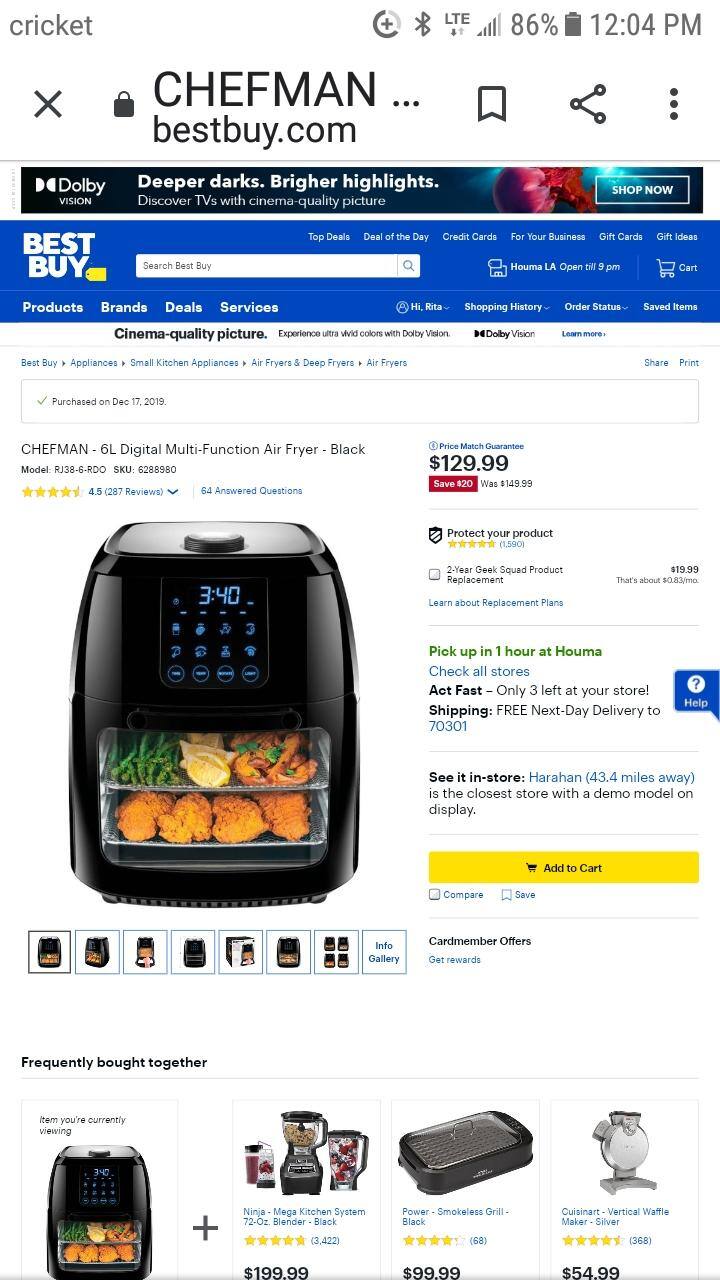Click the search magnifier icon
720x1280 pixels.
click(x=408, y=266)
